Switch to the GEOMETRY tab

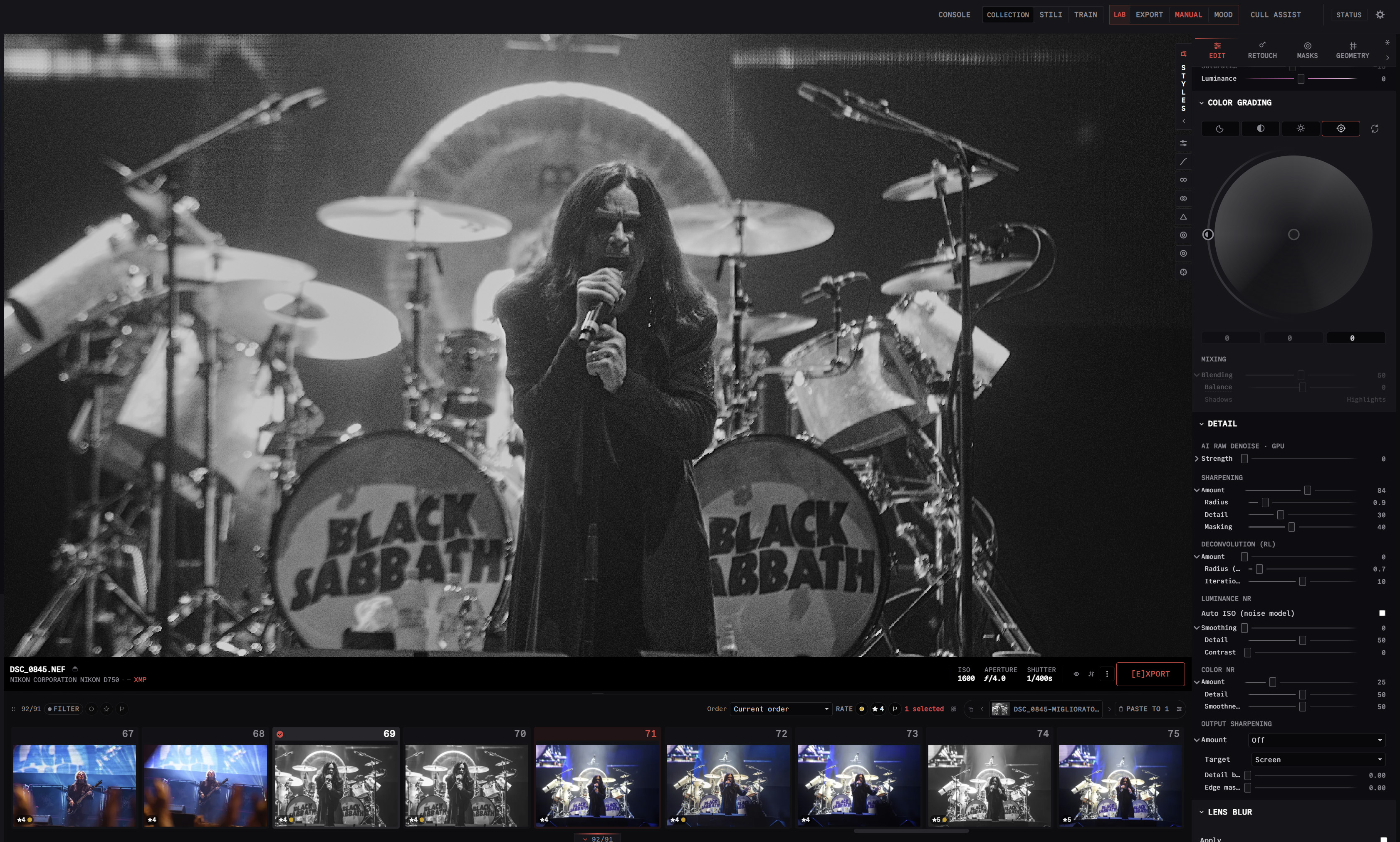tap(1352, 50)
